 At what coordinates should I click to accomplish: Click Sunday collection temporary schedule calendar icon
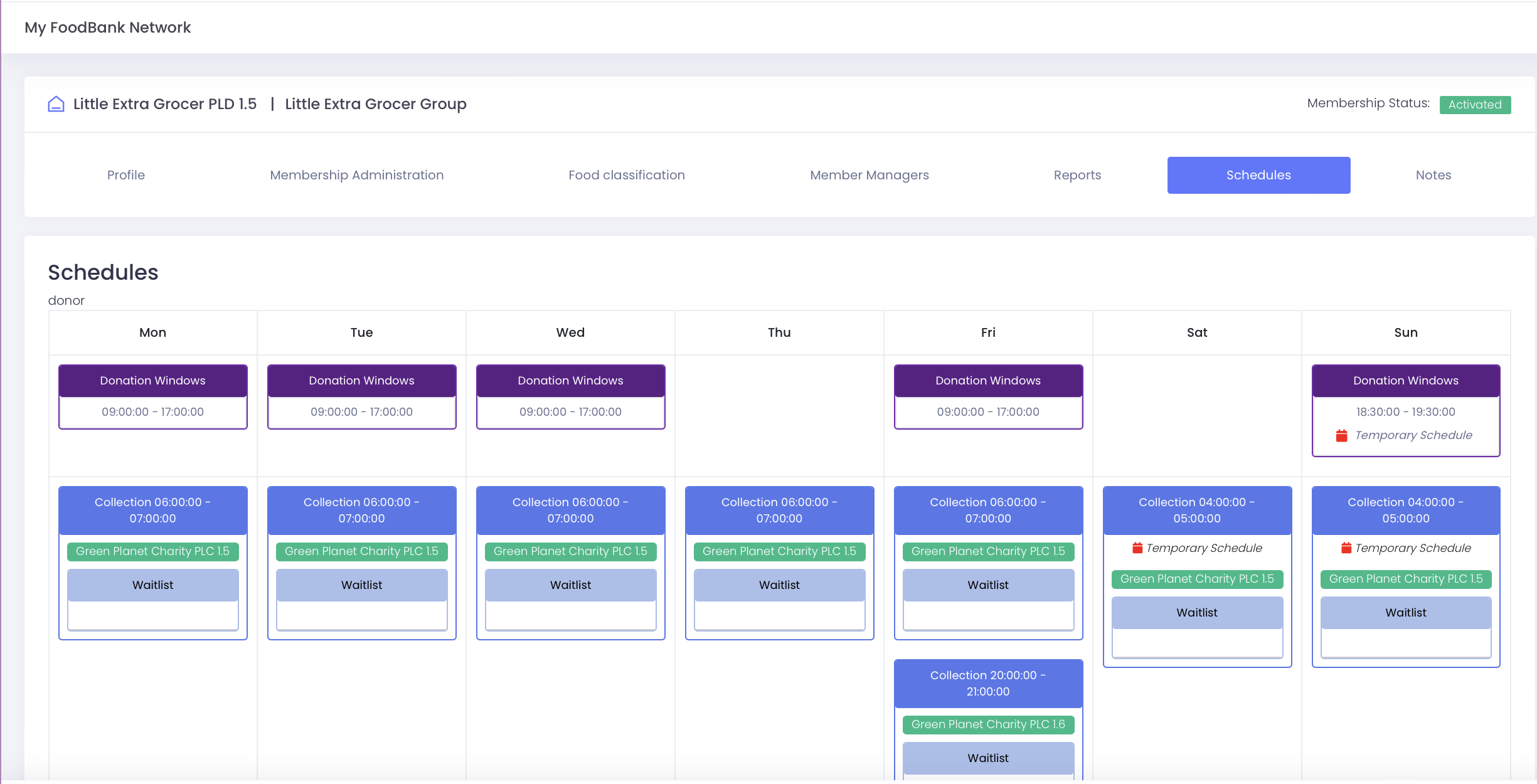(x=1346, y=548)
